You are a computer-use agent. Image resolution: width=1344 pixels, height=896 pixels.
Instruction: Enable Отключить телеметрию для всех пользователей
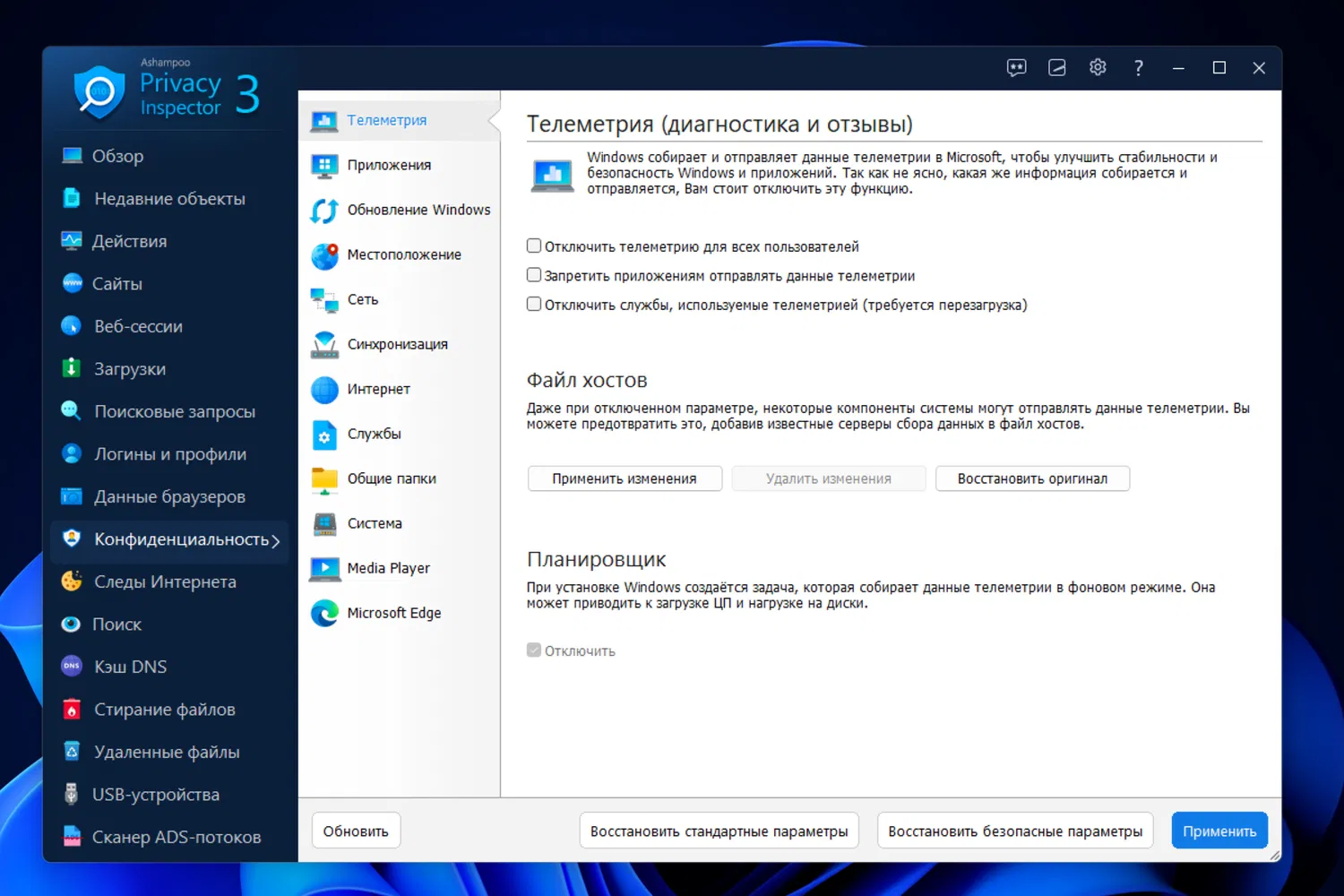[534, 246]
